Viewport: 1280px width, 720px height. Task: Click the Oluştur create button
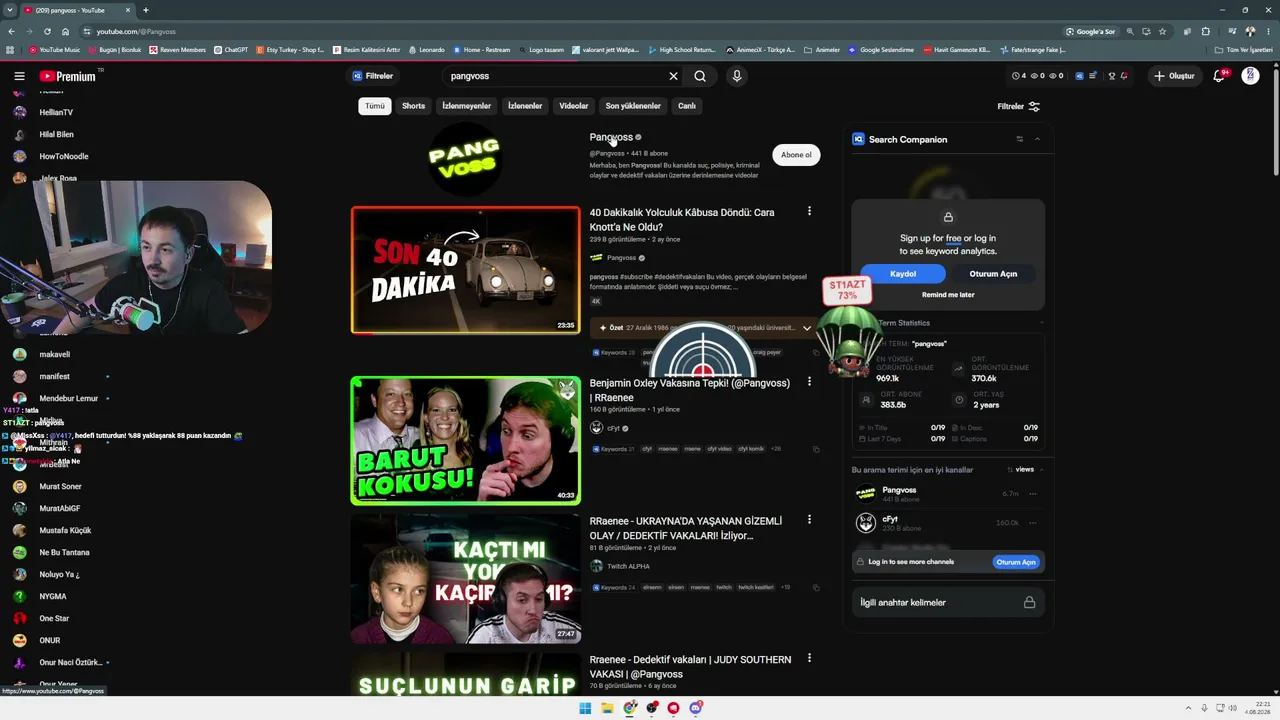(1174, 76)
